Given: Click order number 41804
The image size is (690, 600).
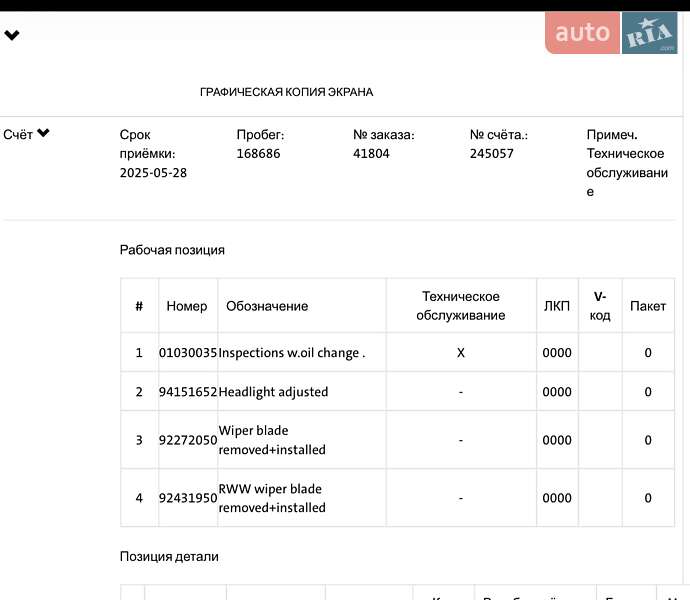Looking at the screenshot, I should pyautogui.click(x=371, y=153).
